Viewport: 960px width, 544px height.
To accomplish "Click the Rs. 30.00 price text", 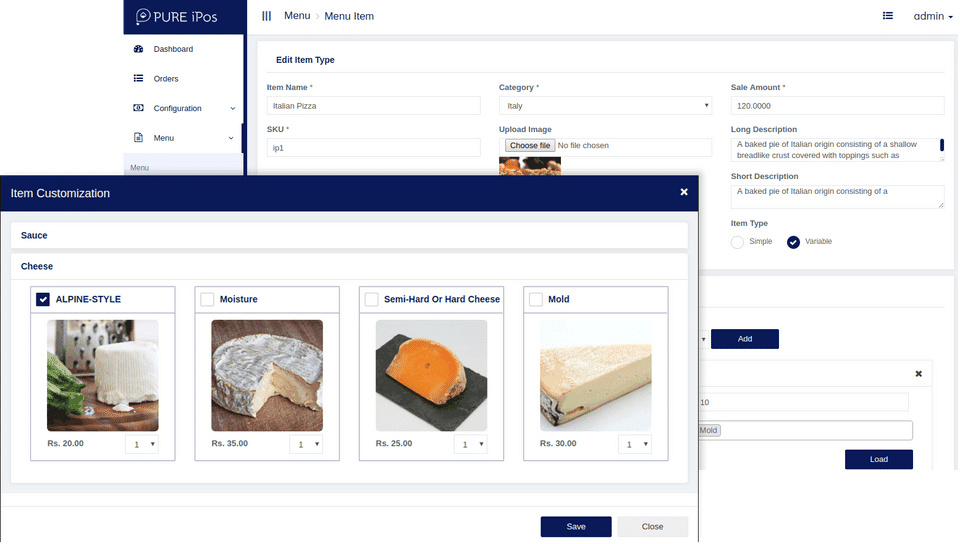I will (x=558, y=444).
